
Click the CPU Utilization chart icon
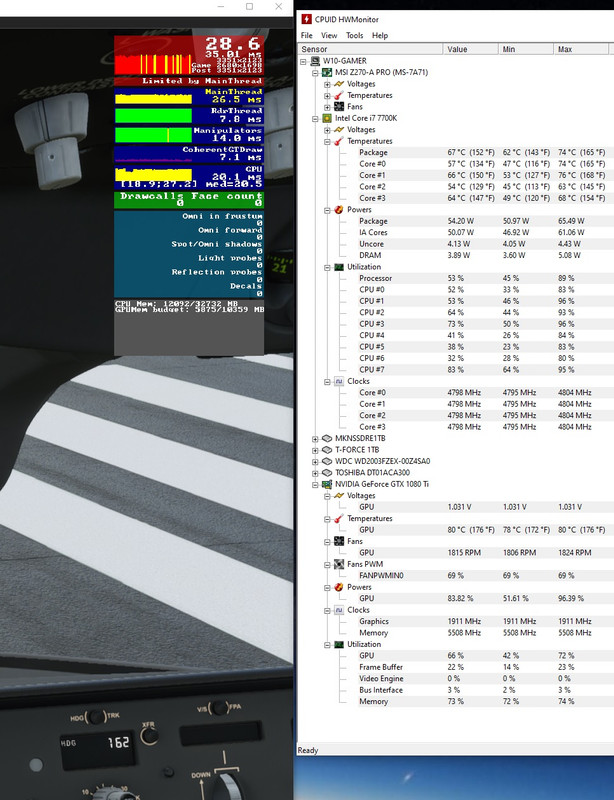point(339,267)
